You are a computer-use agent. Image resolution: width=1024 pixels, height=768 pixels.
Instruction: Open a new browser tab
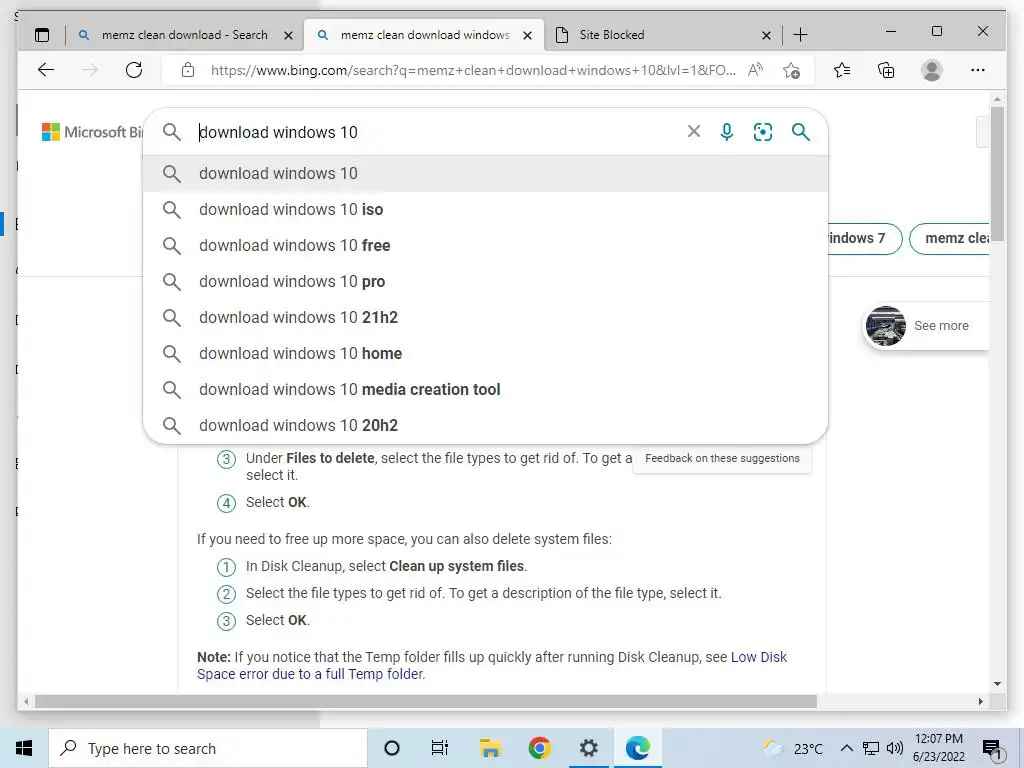(801, 35)
